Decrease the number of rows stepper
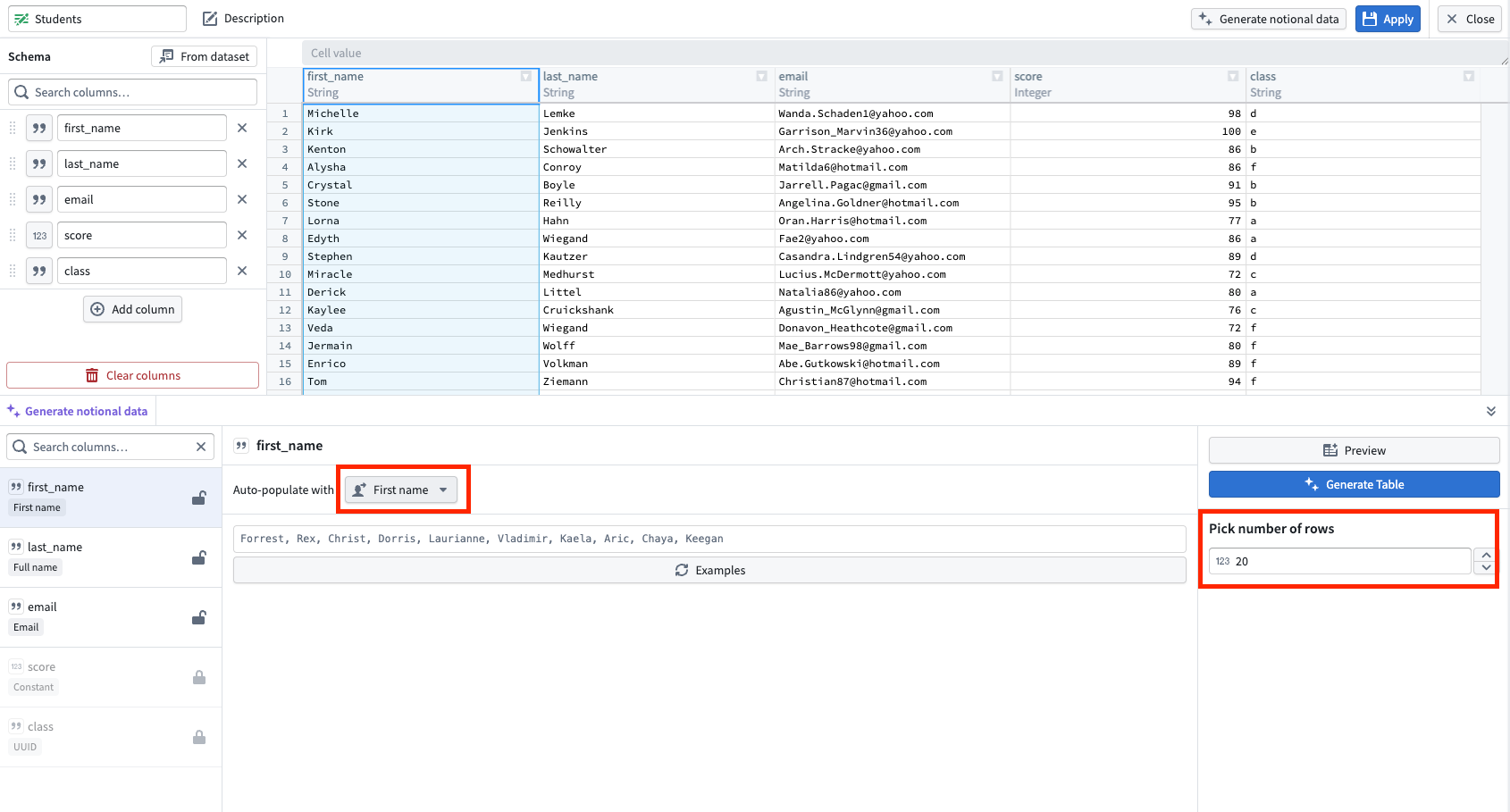This screenshot has width=1510, height=812. (1487, 567)
